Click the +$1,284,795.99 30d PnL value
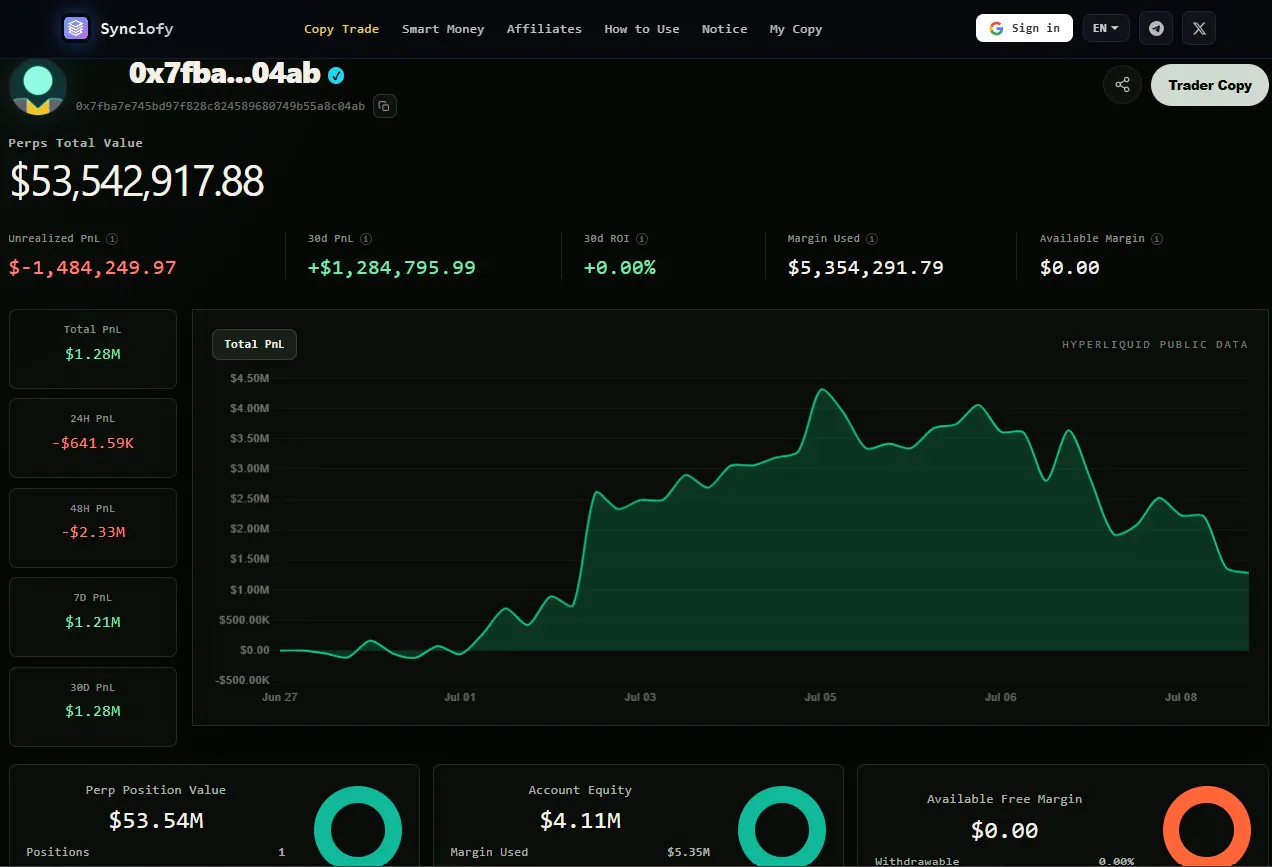1272x867 pixels. 392,267
